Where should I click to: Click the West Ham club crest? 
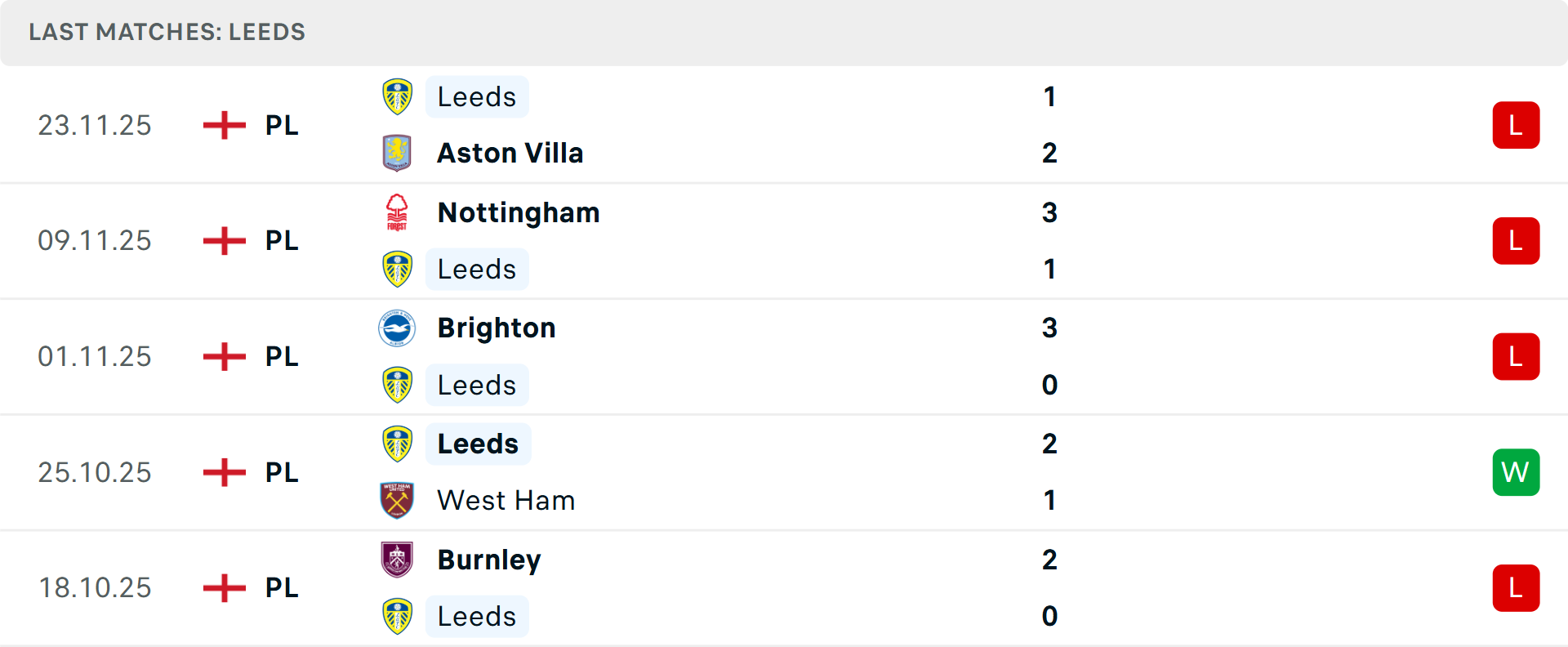(397, 500)
